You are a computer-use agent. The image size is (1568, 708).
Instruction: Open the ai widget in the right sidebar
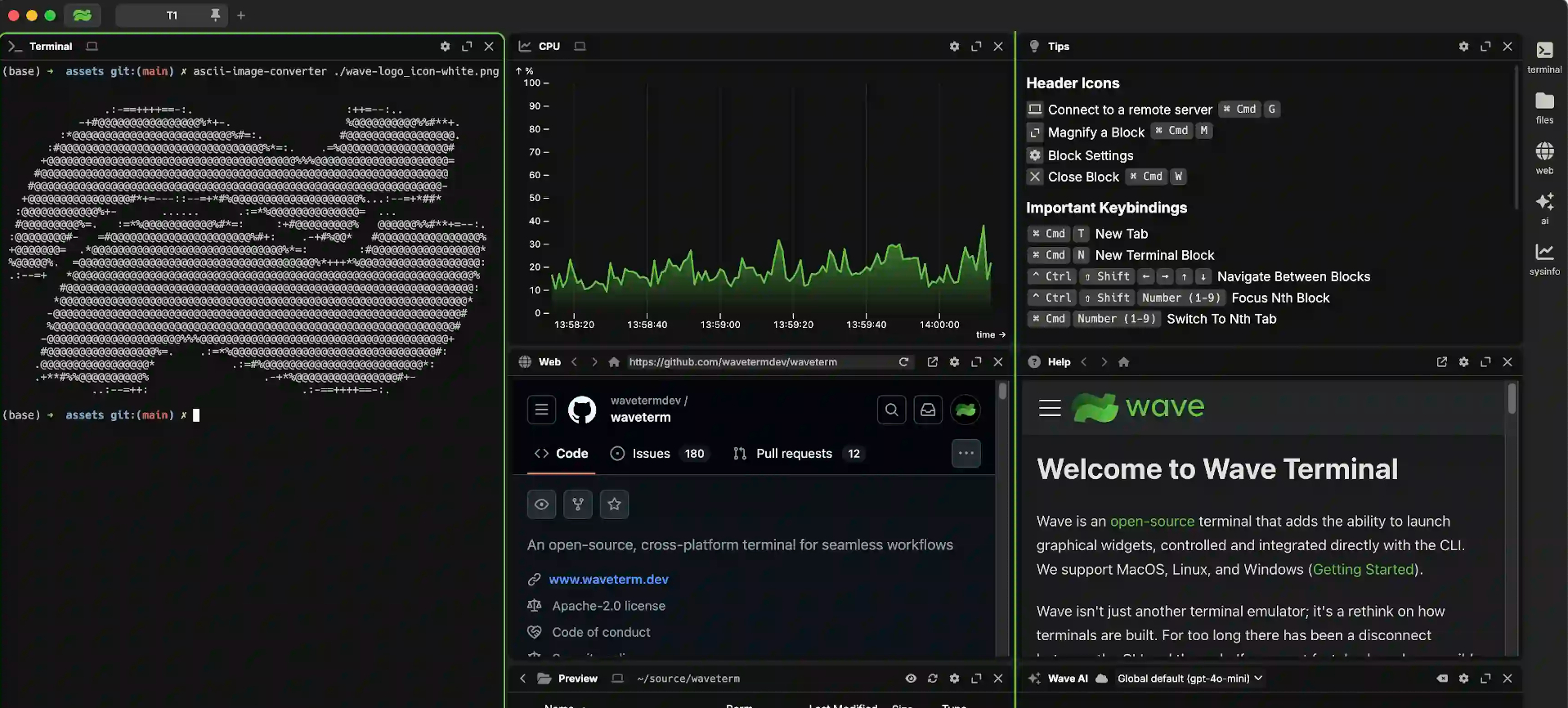click(x=1544, y=208)
